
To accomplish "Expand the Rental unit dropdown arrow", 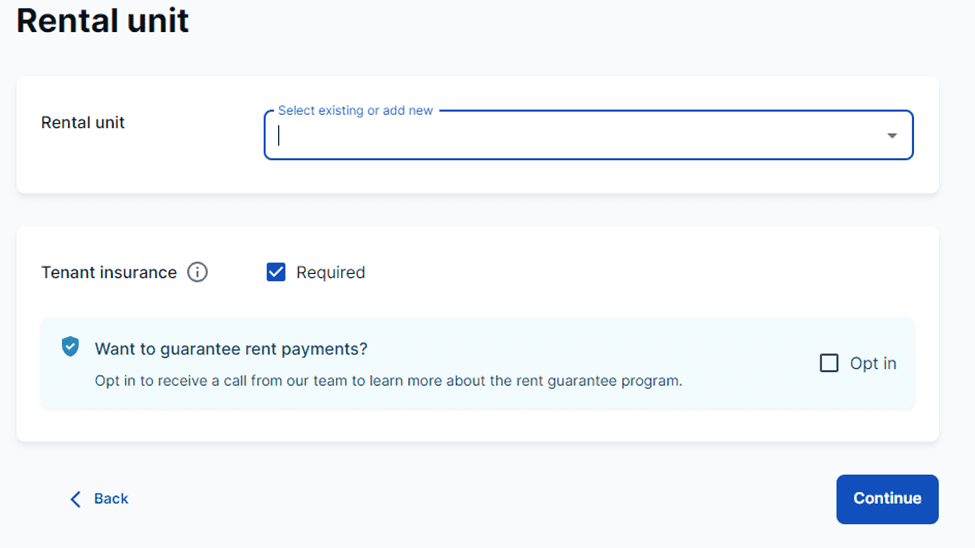I will point(892,136).
